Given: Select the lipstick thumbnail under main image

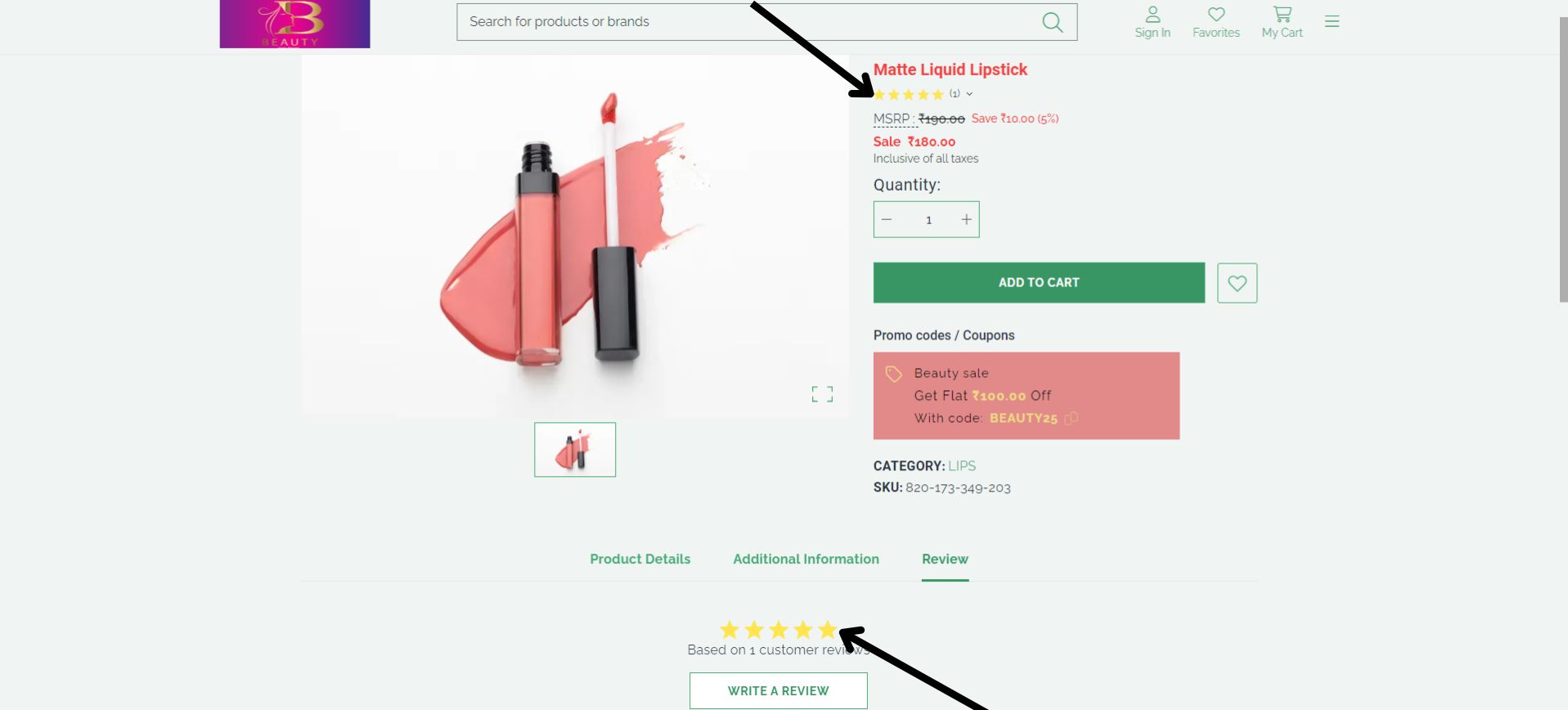Looking at the screenshot, I should (x=575, y=449).
